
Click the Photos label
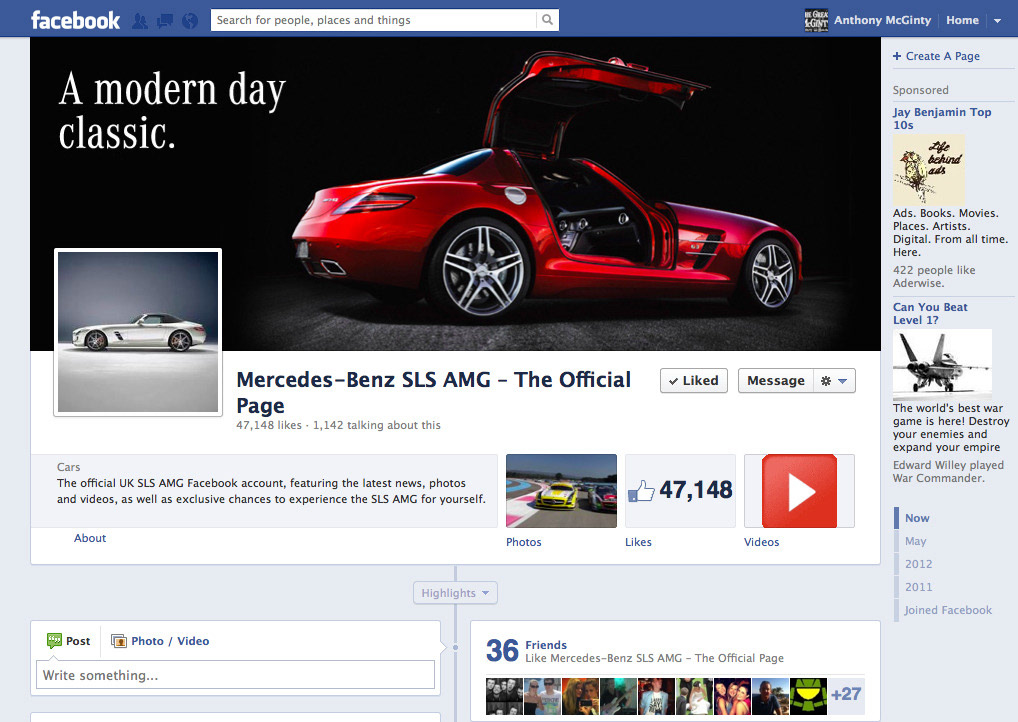click(523, 542)
